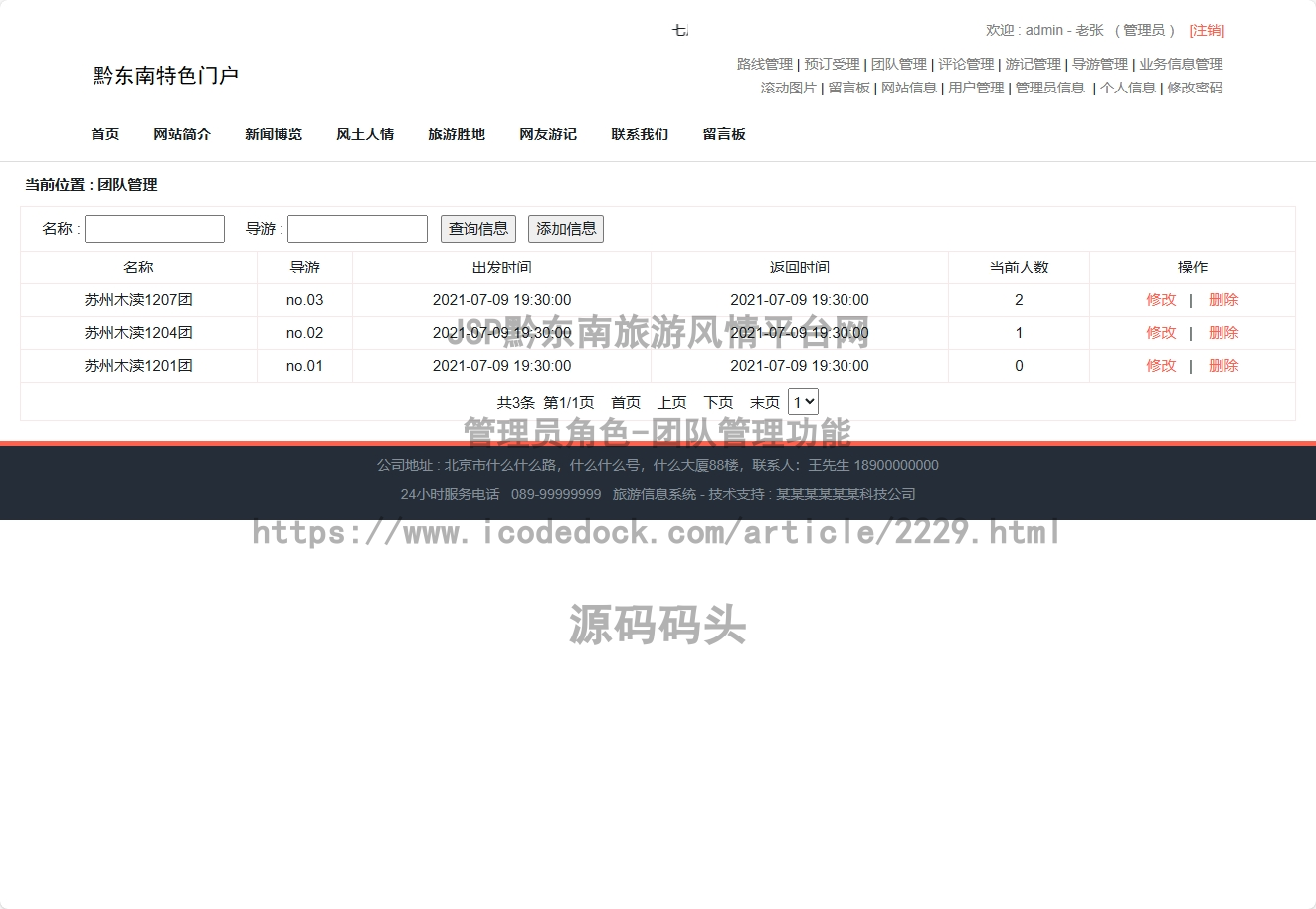Go to 首页 in main navigation
This screenshot has width=1316, height=909.
[x=105, y=134]
